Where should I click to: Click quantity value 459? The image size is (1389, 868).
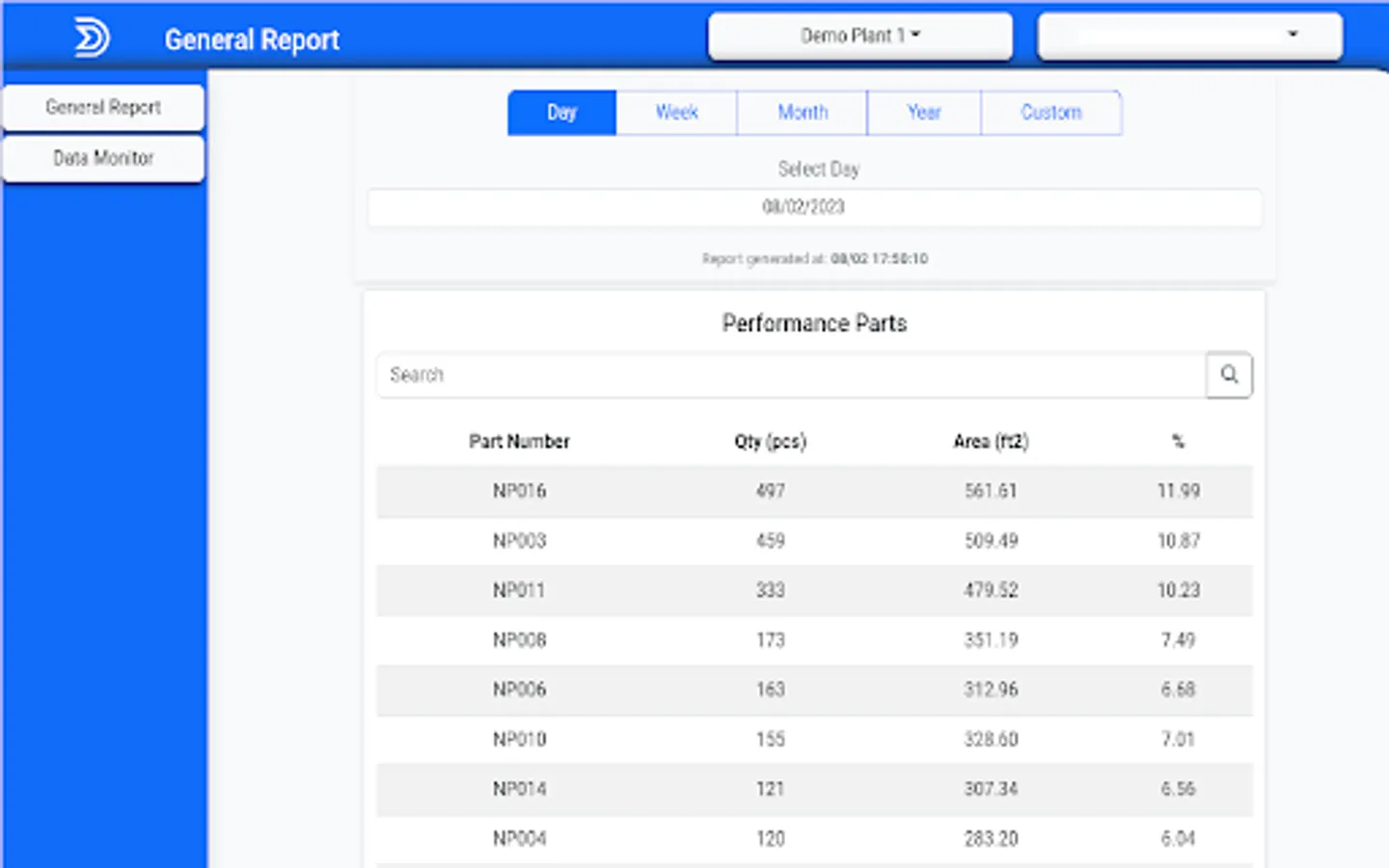[770, 541]
